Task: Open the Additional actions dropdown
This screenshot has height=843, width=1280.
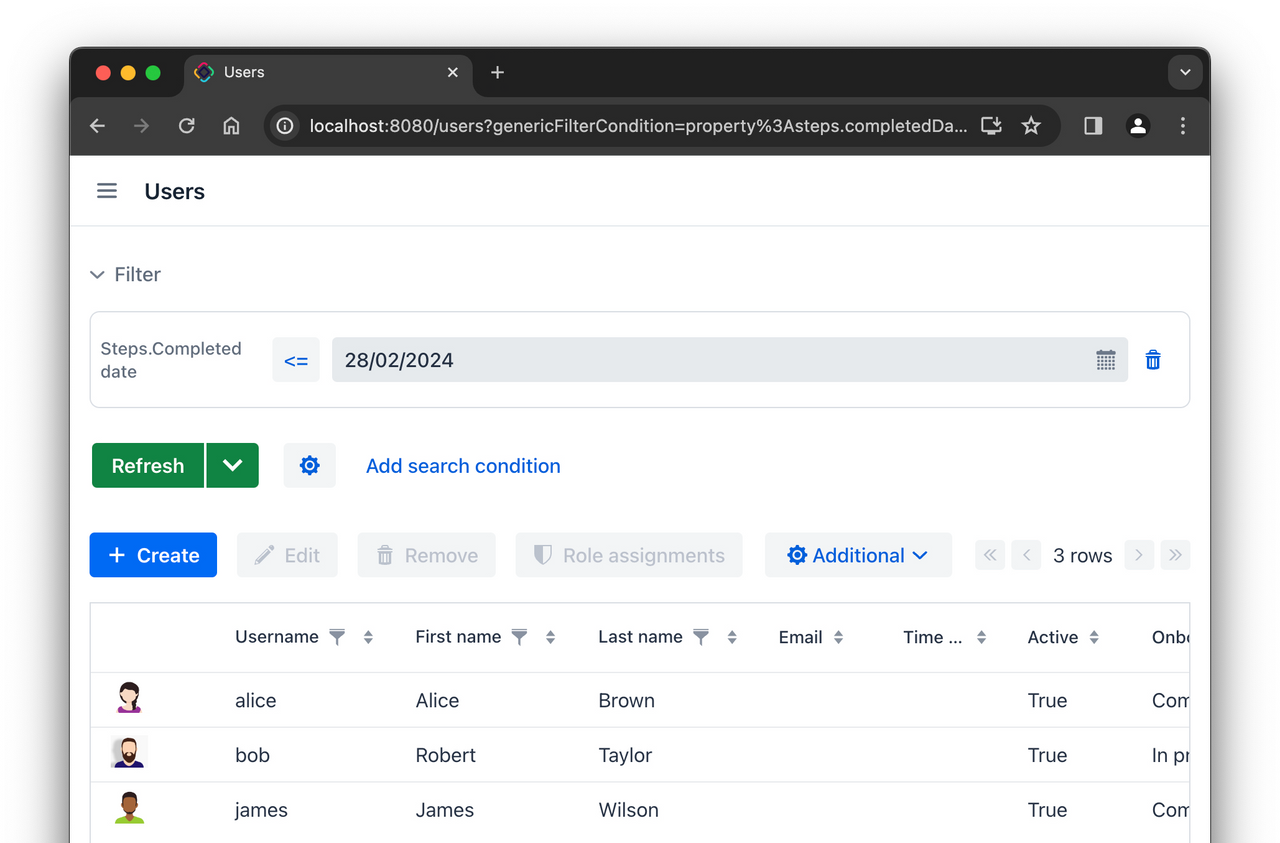Action: [x=858, y=555]
